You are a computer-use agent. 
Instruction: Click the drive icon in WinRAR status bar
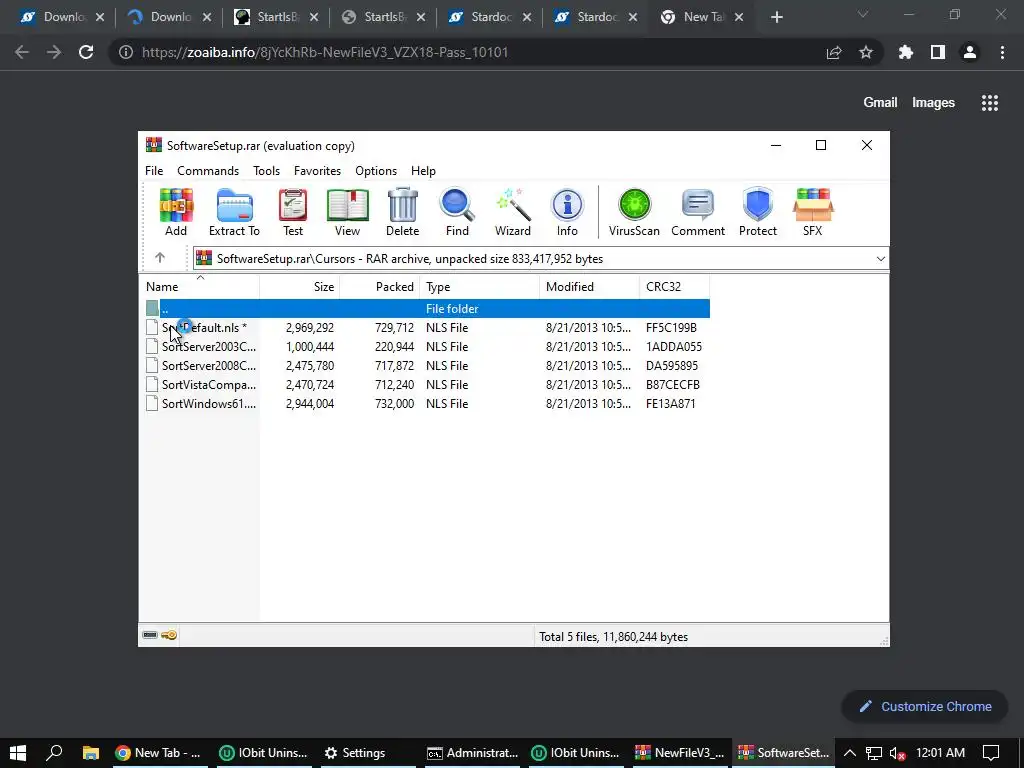tap(150, 635)
